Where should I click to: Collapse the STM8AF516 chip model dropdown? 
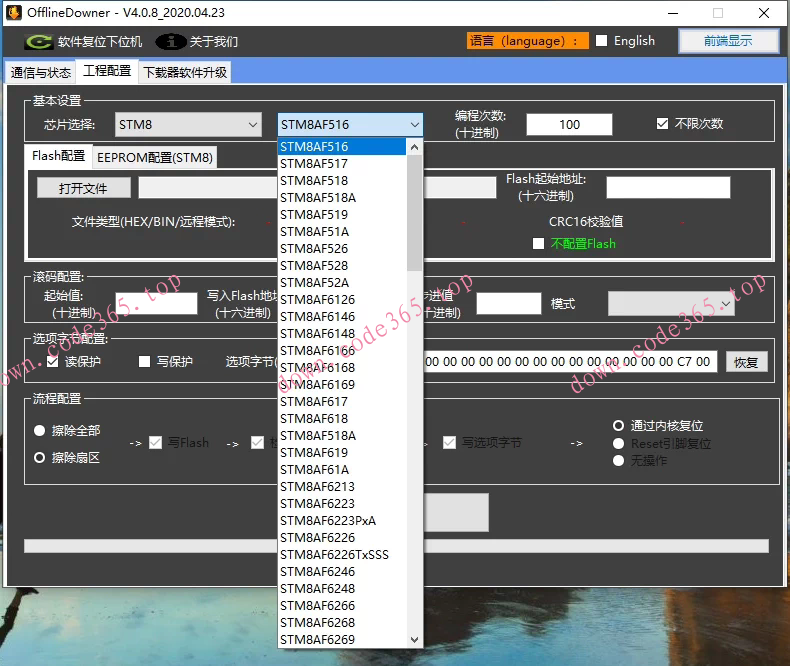(x=414, y=125)
